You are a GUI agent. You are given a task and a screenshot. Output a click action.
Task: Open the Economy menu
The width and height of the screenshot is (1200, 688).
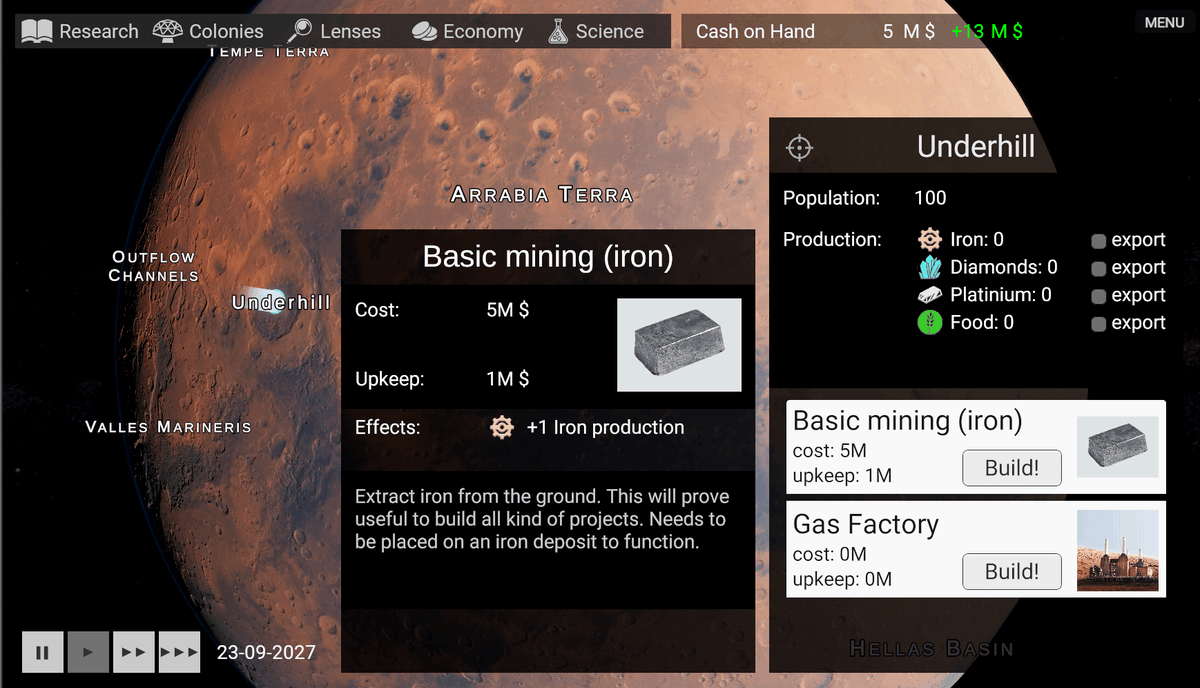pyautogui.click(x=467, y=31)
